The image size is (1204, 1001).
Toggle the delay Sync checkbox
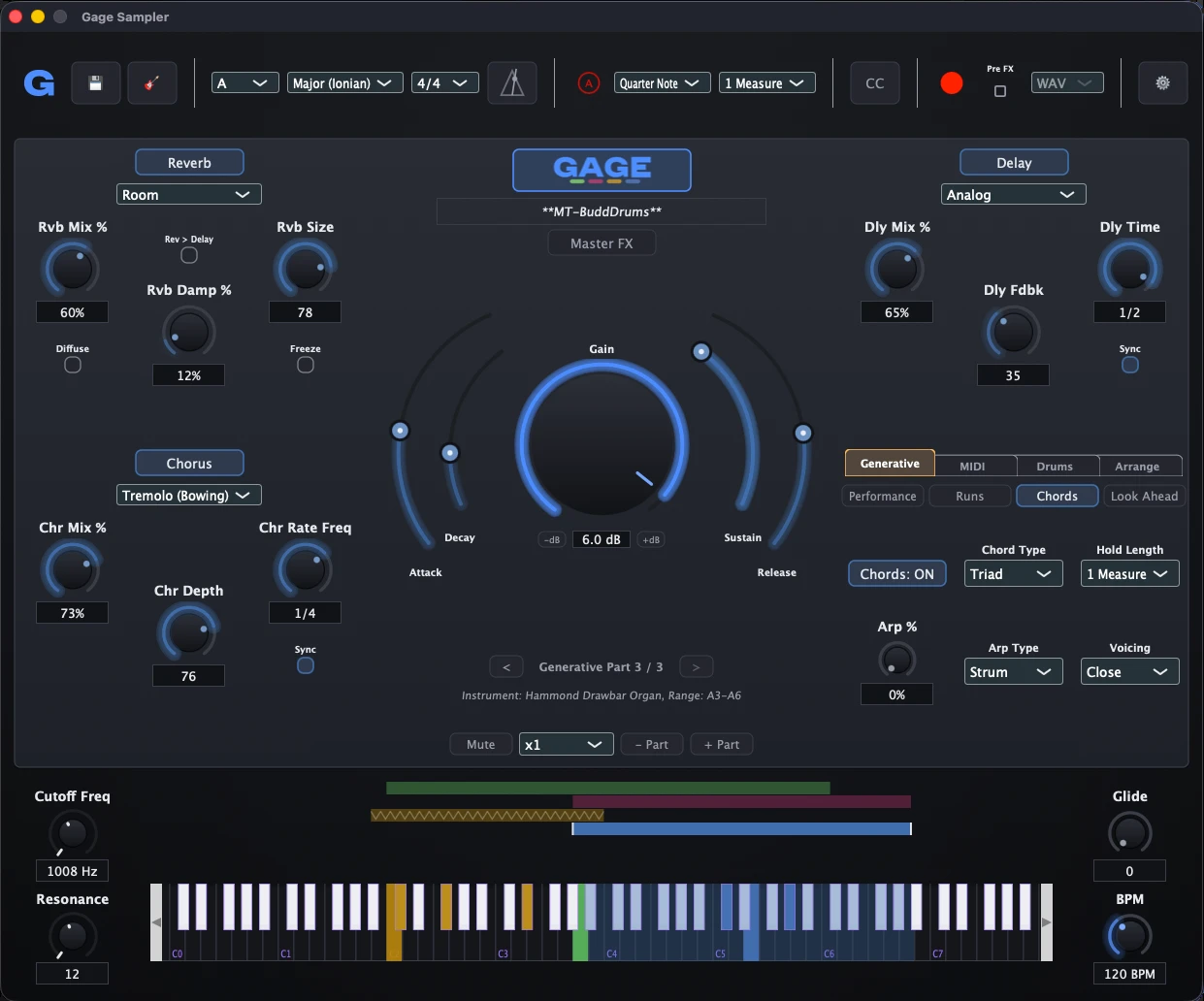pyautogui.click(x=1130, y=365)
